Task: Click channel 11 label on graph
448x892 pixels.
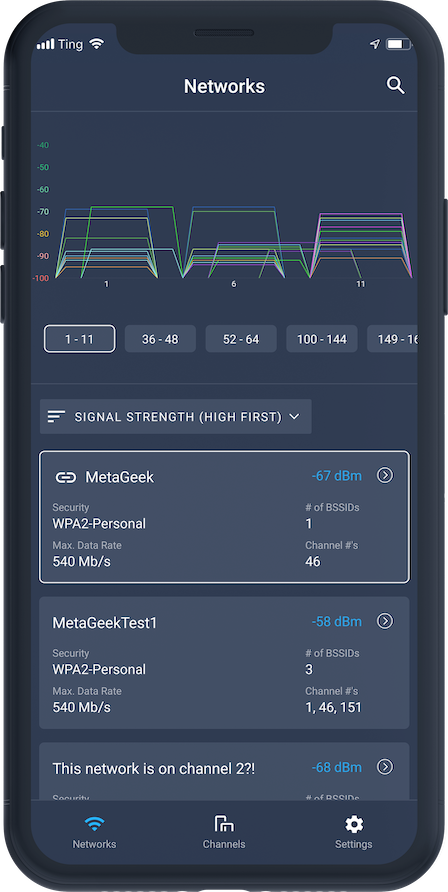Action: (360, 284)
